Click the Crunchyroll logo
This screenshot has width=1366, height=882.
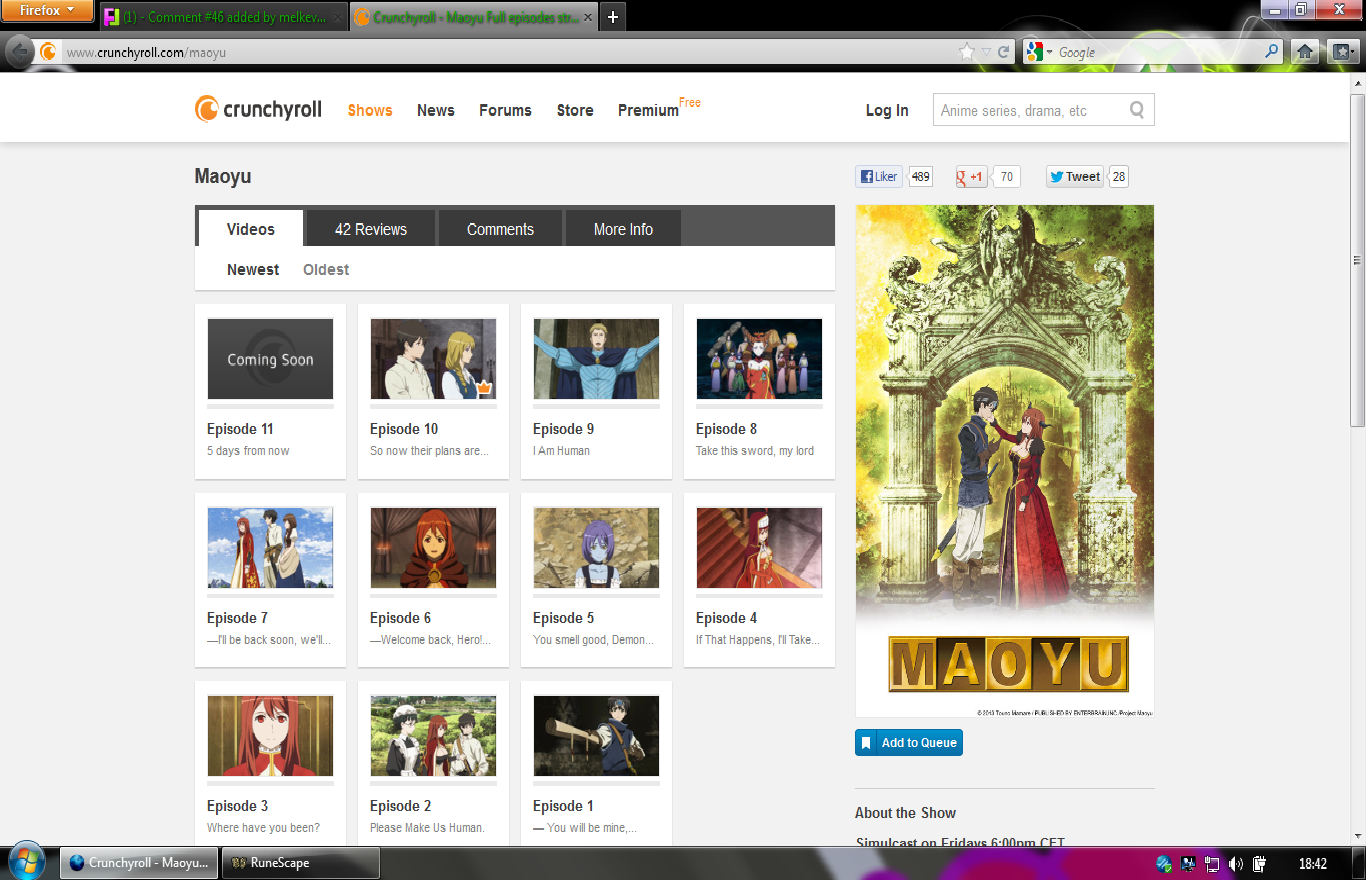click(258, 109)
